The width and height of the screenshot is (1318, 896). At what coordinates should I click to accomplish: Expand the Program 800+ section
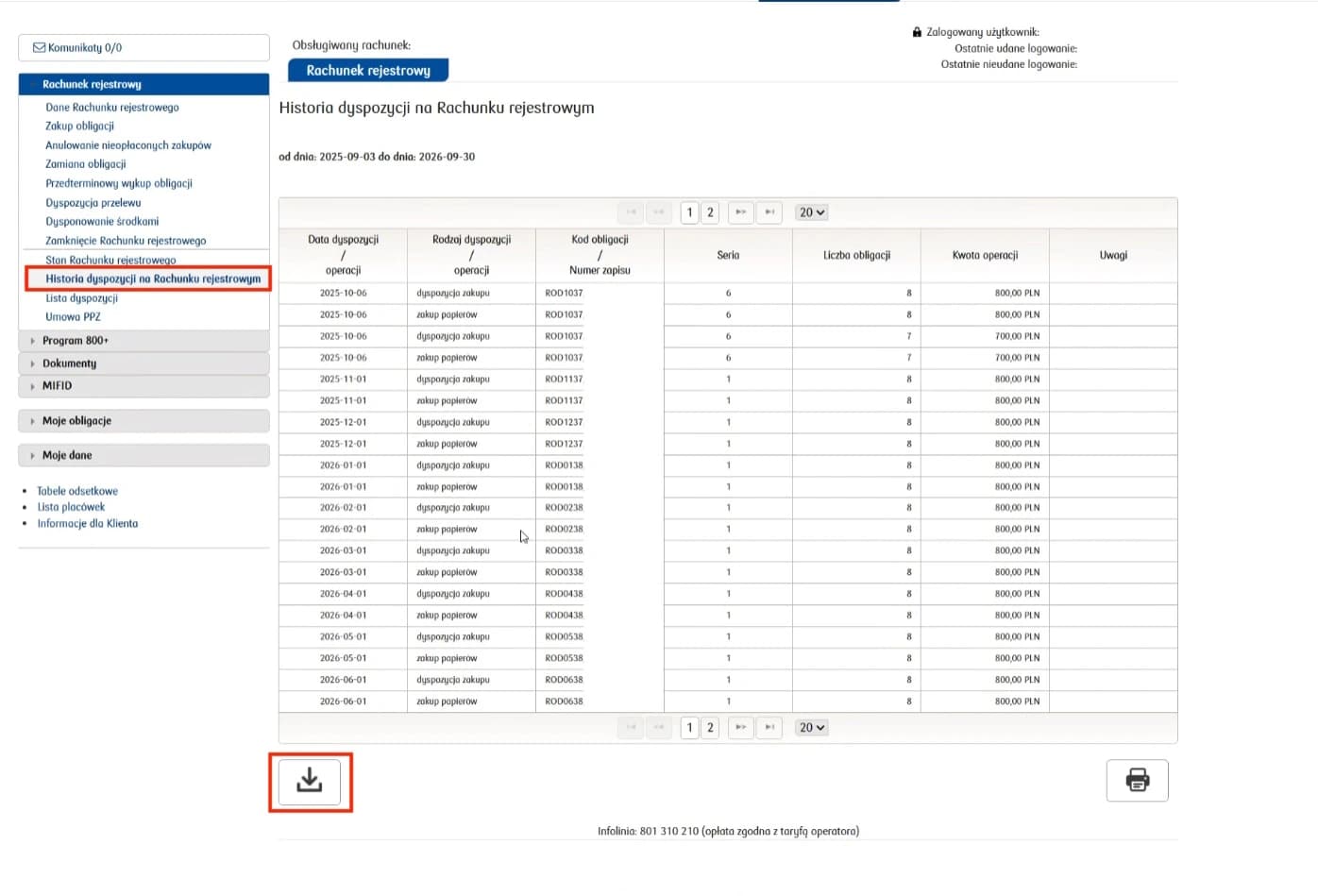pyautogui.click(x=144, y=341)
